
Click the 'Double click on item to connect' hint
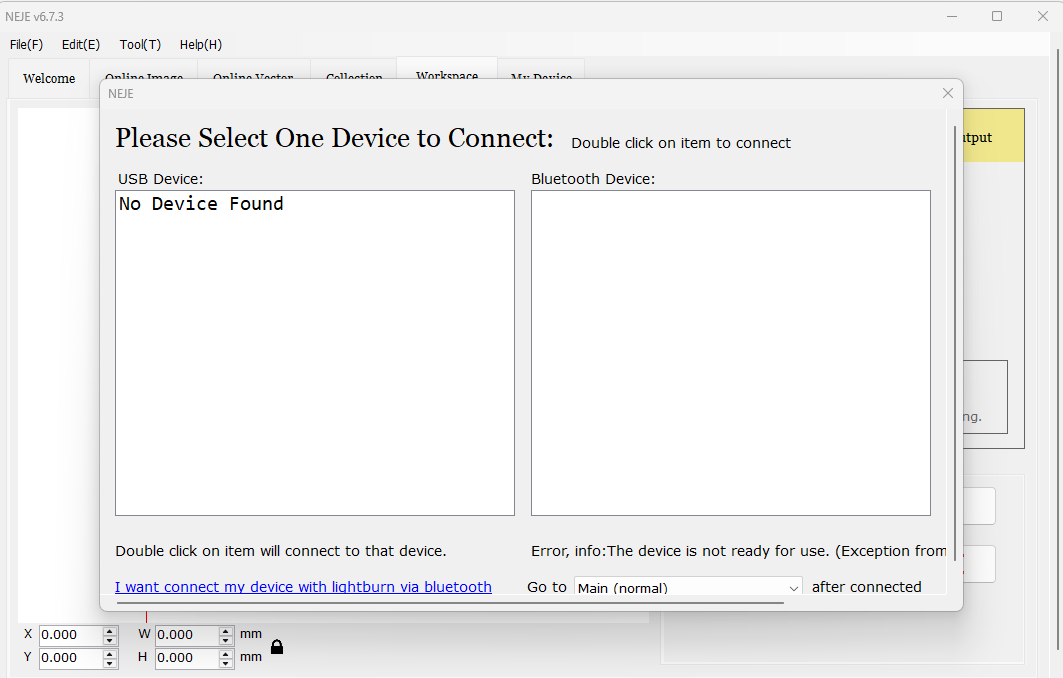coord(681,143)
